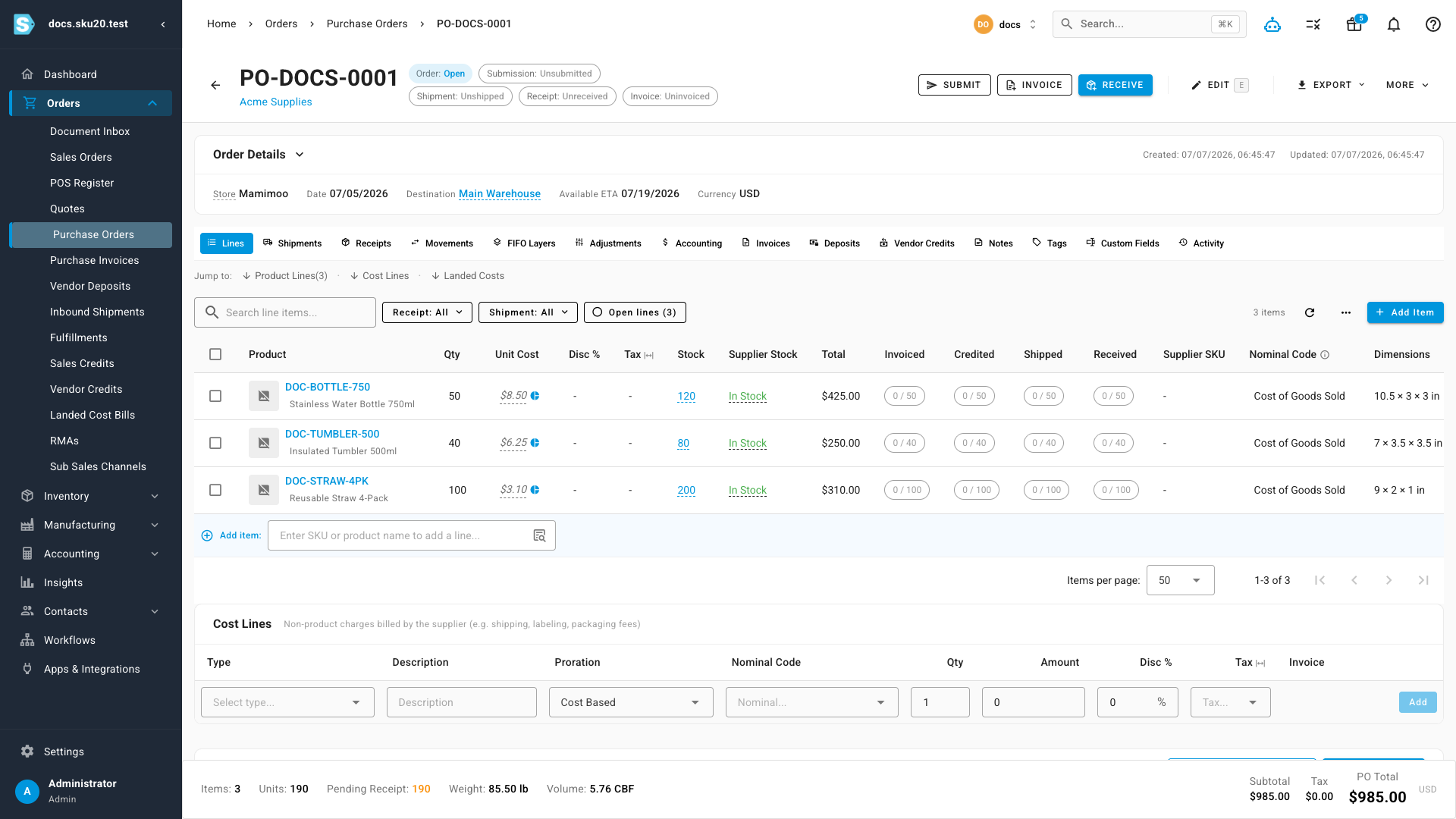This screenshot has width=1456, height=819.
Task: Focus the global Search box
Action: (1150, 24)
